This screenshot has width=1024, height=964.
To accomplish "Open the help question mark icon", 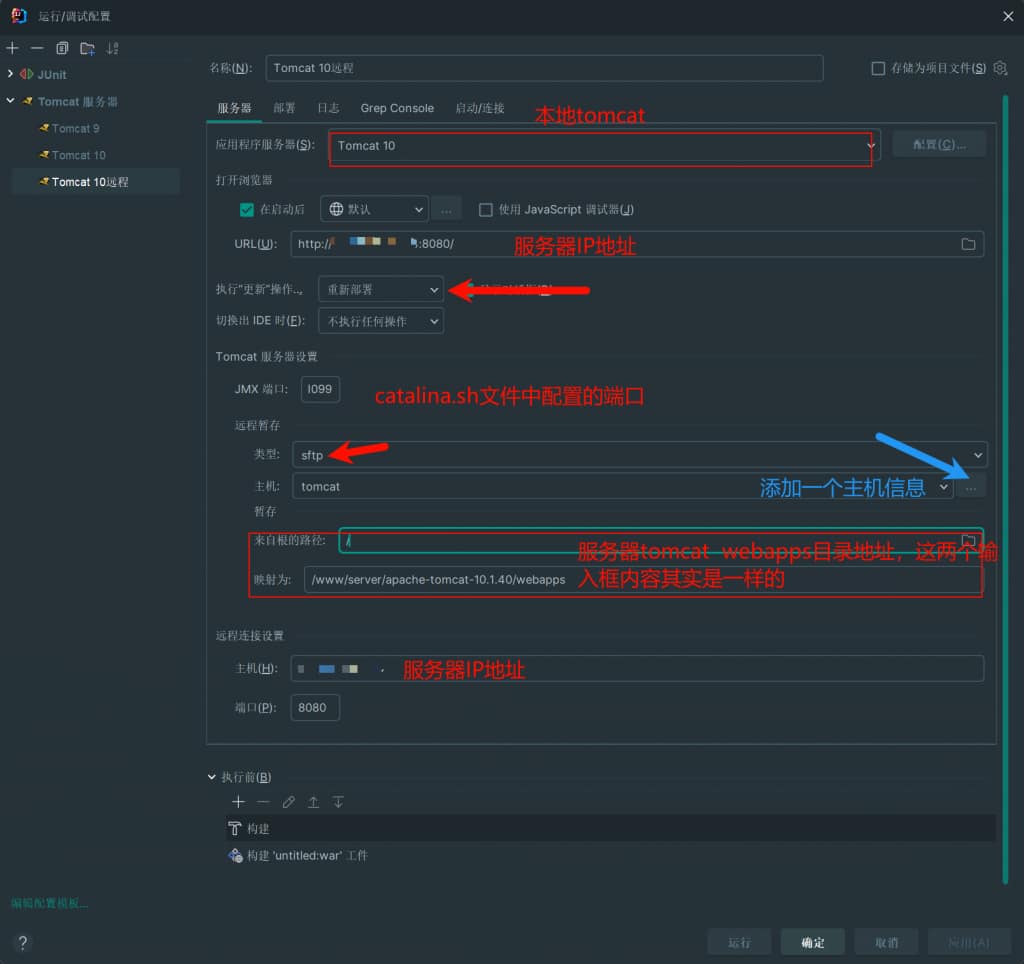I will pyautogui.click(x=22, y=942).
